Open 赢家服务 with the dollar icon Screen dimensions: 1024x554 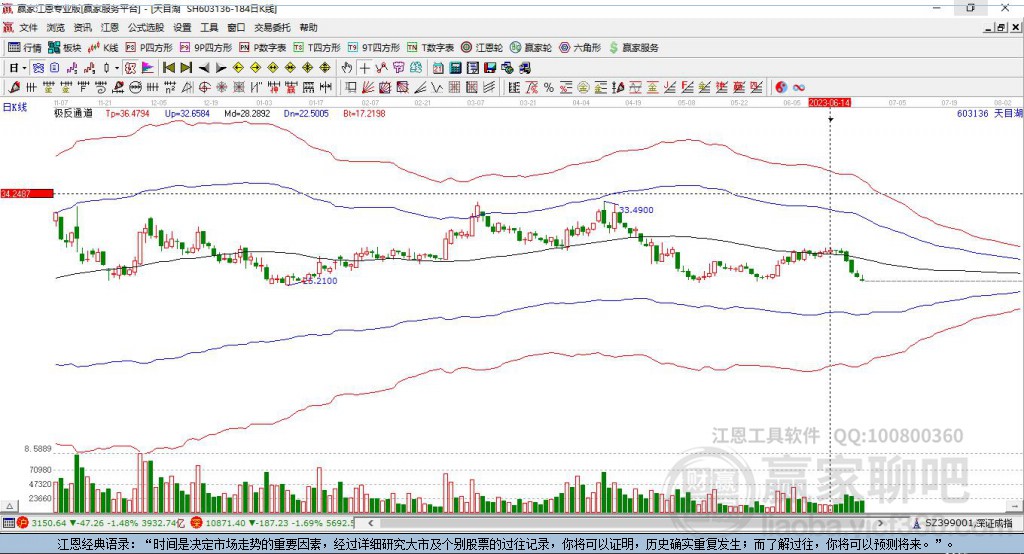(633, 48)
